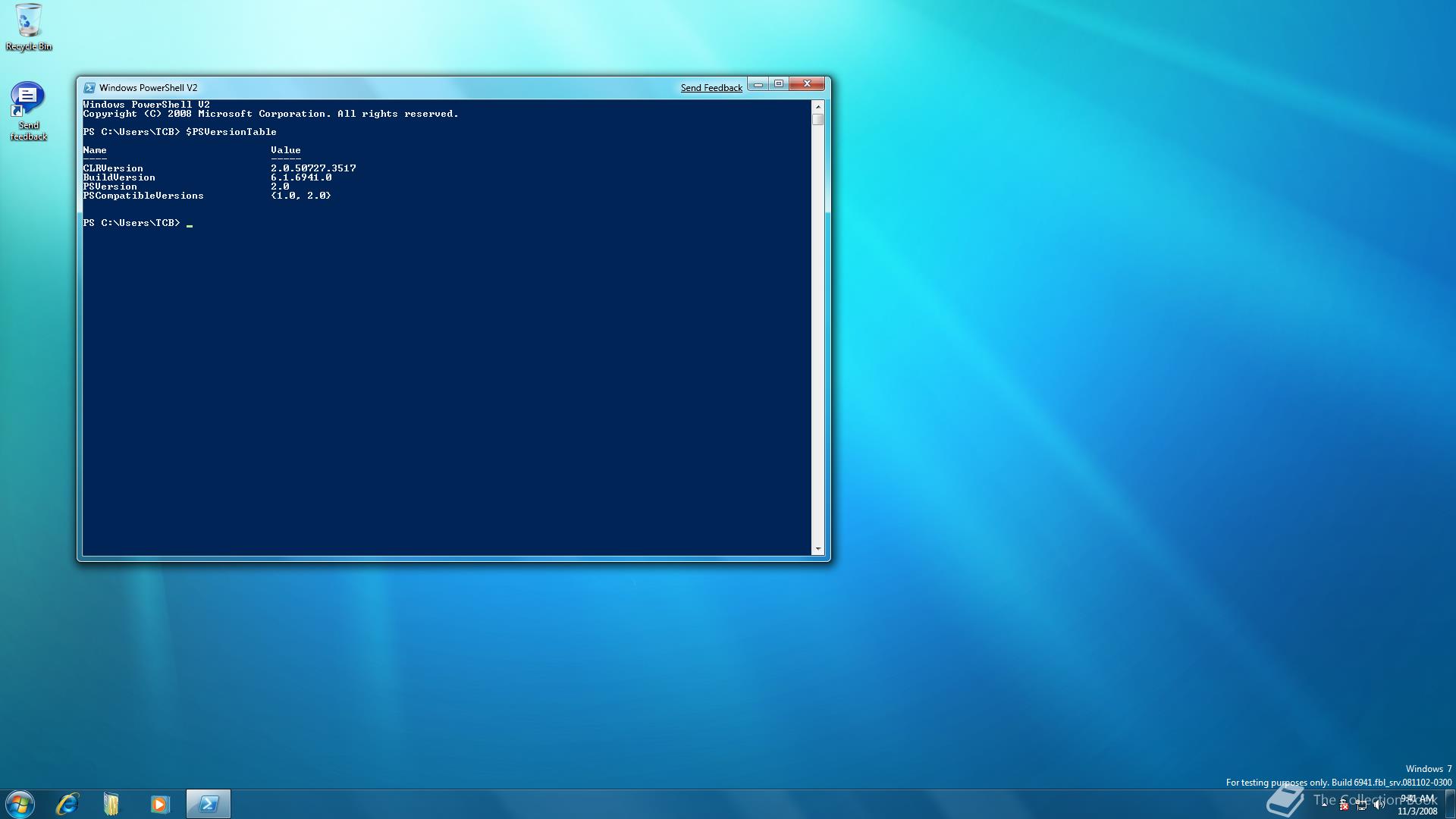Show hidden tray icons arrow
The height and width of the screenshot is (819, 1456).
click(1325, 805)
